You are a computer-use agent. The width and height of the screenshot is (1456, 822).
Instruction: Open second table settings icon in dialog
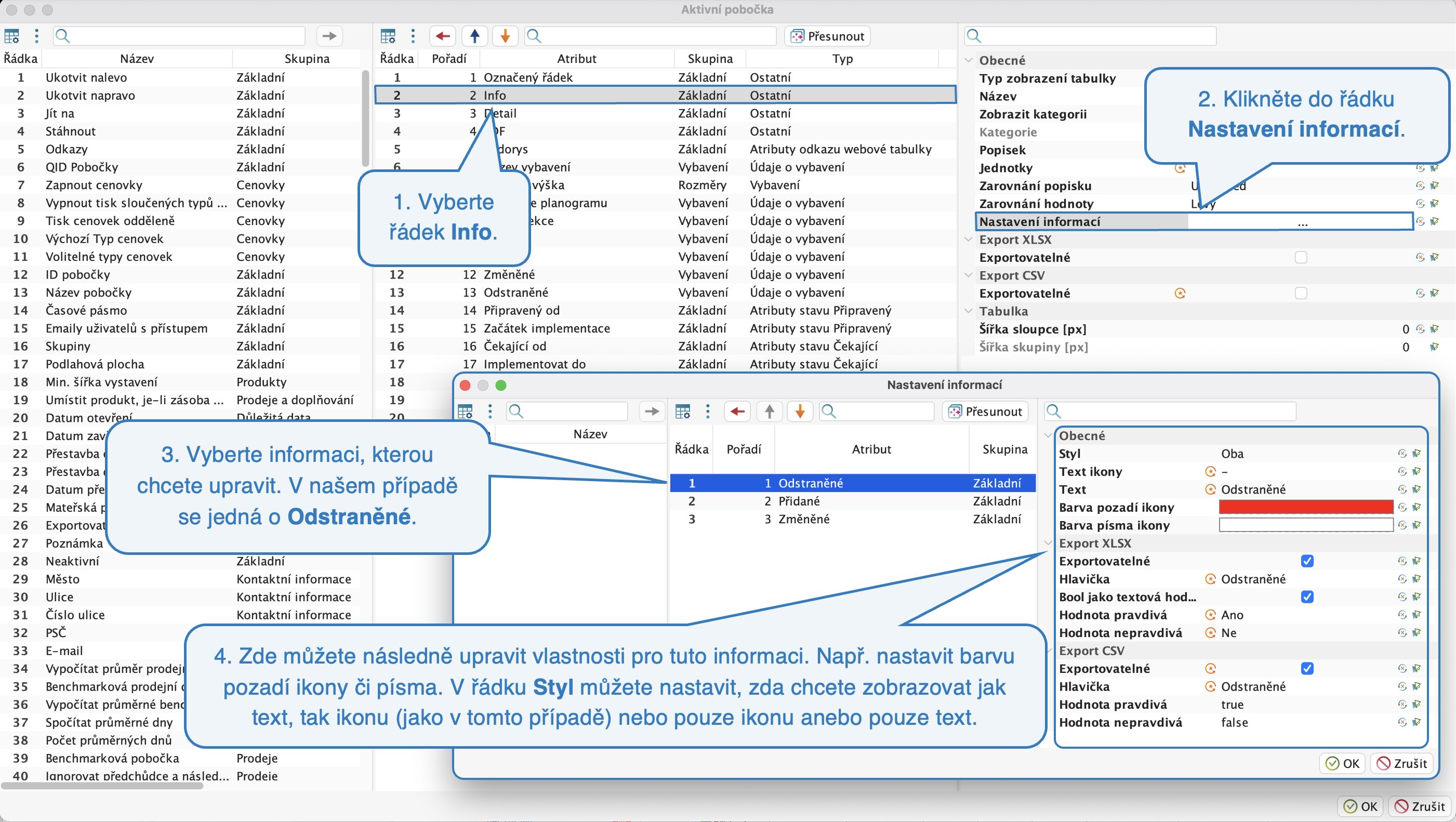pos(683,412)
